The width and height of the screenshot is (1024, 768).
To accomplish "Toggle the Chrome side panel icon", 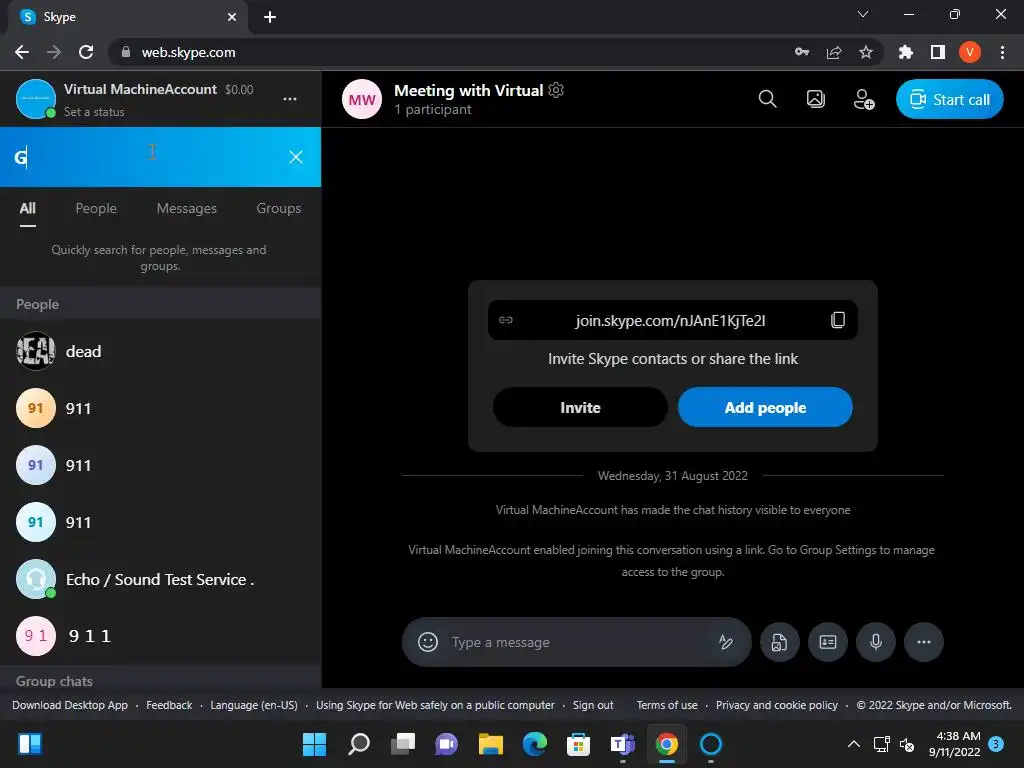I will (938, 52).
